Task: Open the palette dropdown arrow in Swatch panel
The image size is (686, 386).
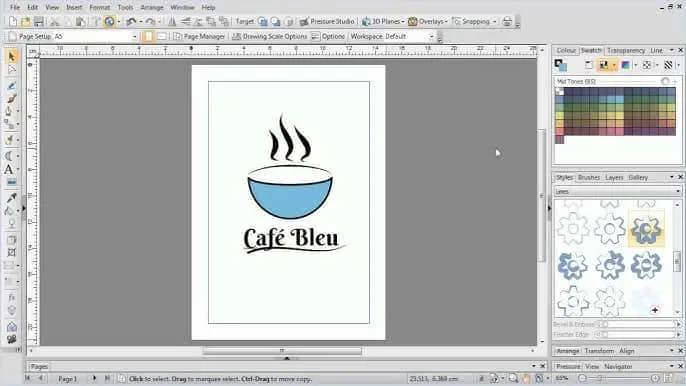Action: 614,65
